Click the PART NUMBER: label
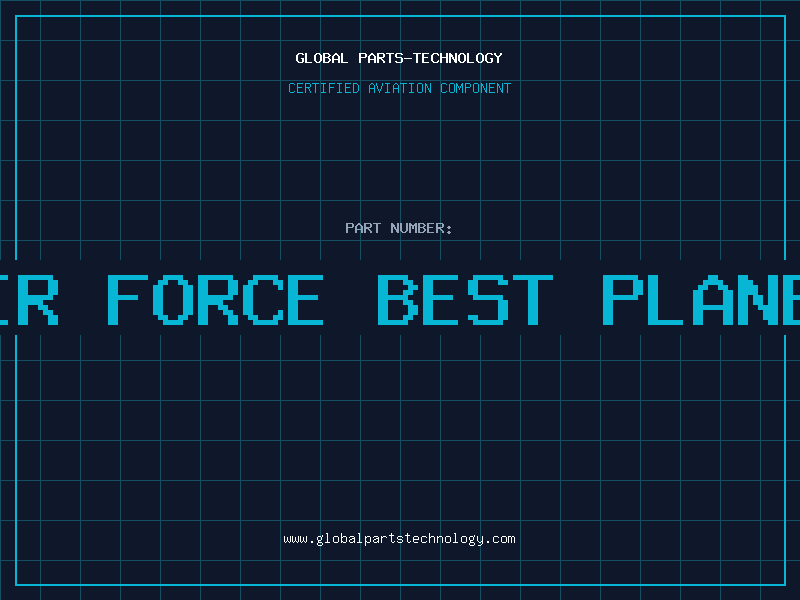 (398, 228)
